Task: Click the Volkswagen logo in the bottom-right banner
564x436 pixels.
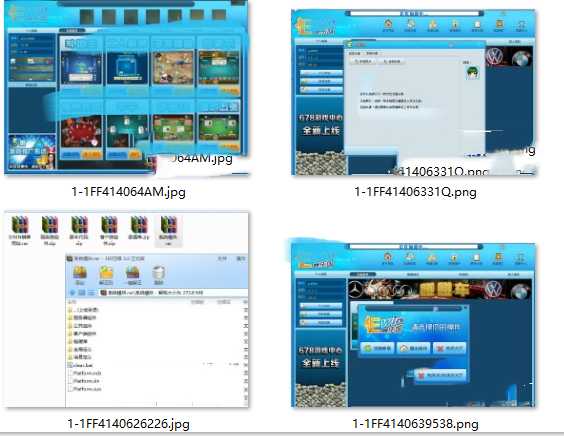Action: pyautogui.click(x=493, y=289)
